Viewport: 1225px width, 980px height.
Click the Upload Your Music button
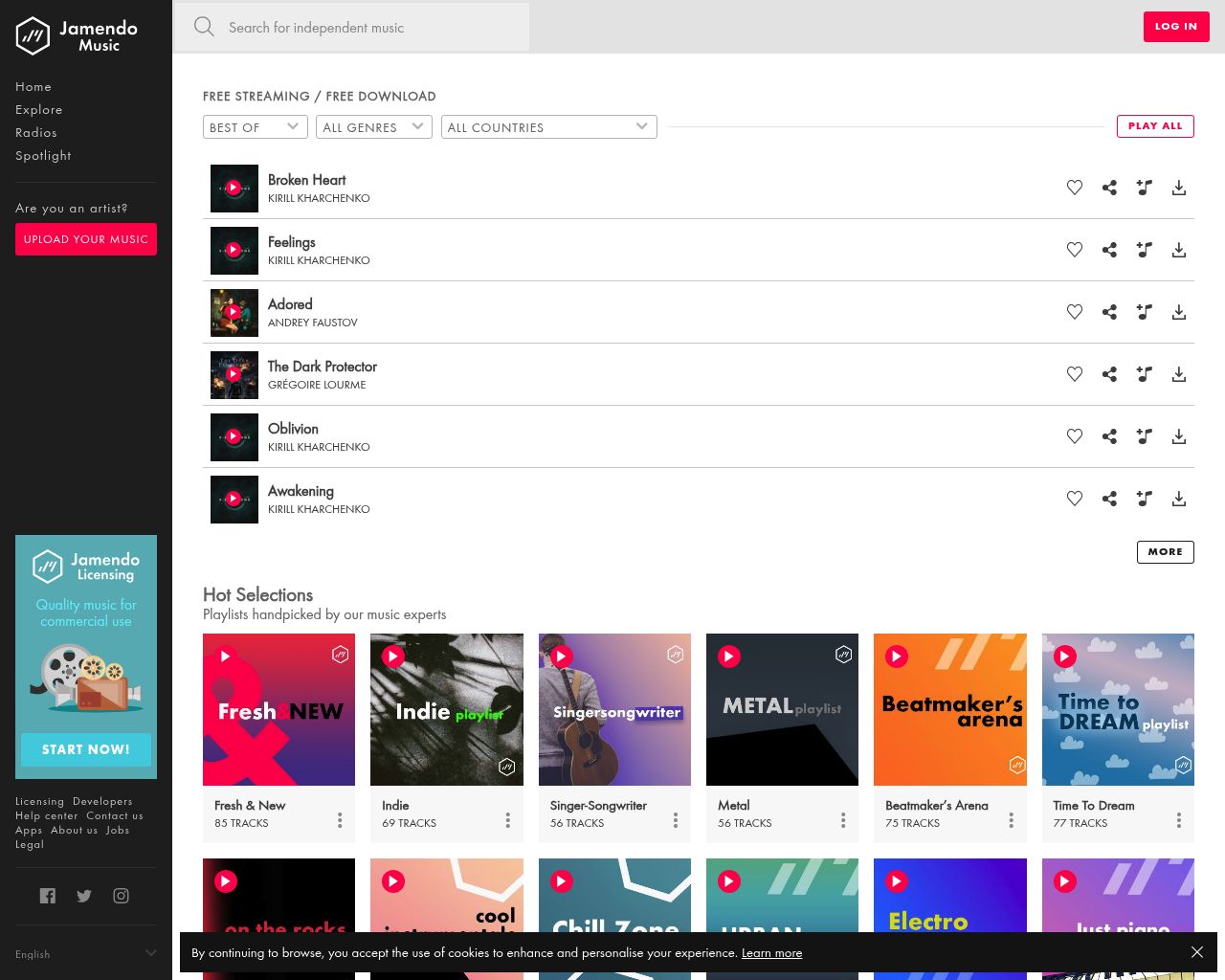pos(86,239)
